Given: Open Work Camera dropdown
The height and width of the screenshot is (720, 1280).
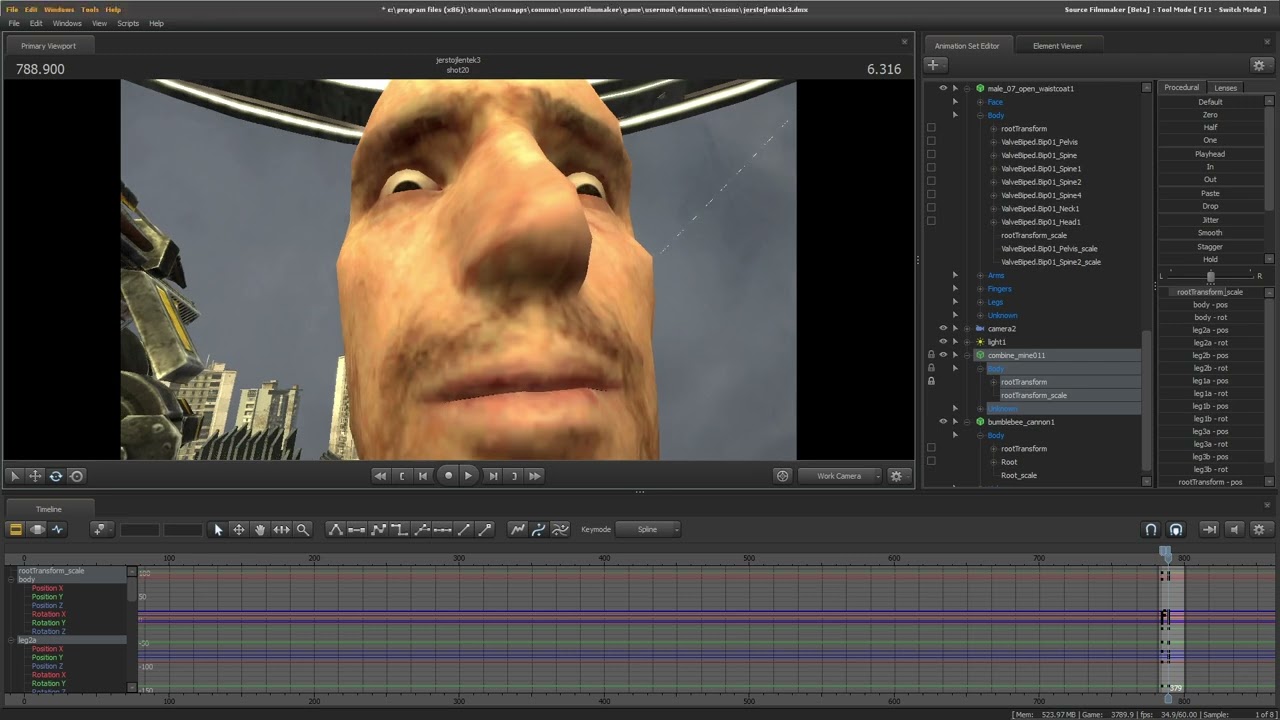Looking at the screenshot, I should click(x=840, y=476).
